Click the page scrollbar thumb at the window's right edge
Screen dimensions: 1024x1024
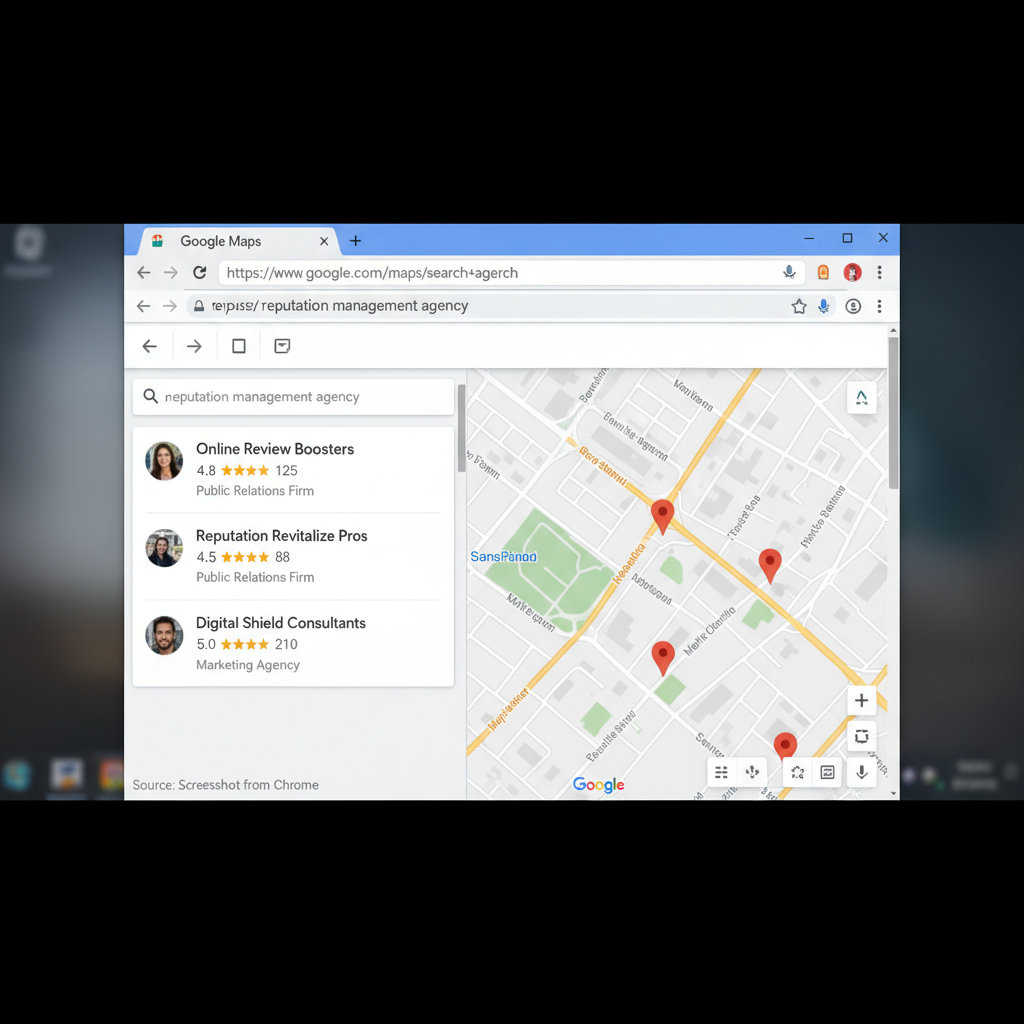[893, 413]
